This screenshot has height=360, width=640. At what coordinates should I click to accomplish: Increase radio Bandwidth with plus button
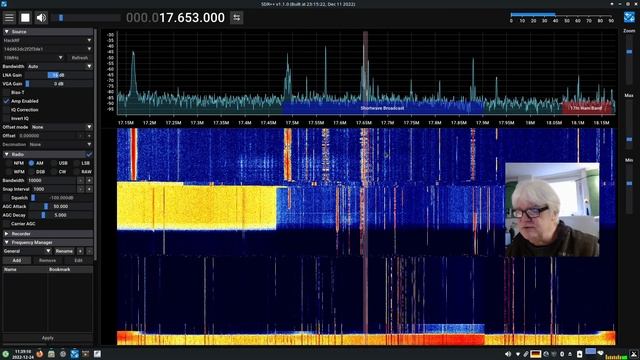click(x=89, y=180)
